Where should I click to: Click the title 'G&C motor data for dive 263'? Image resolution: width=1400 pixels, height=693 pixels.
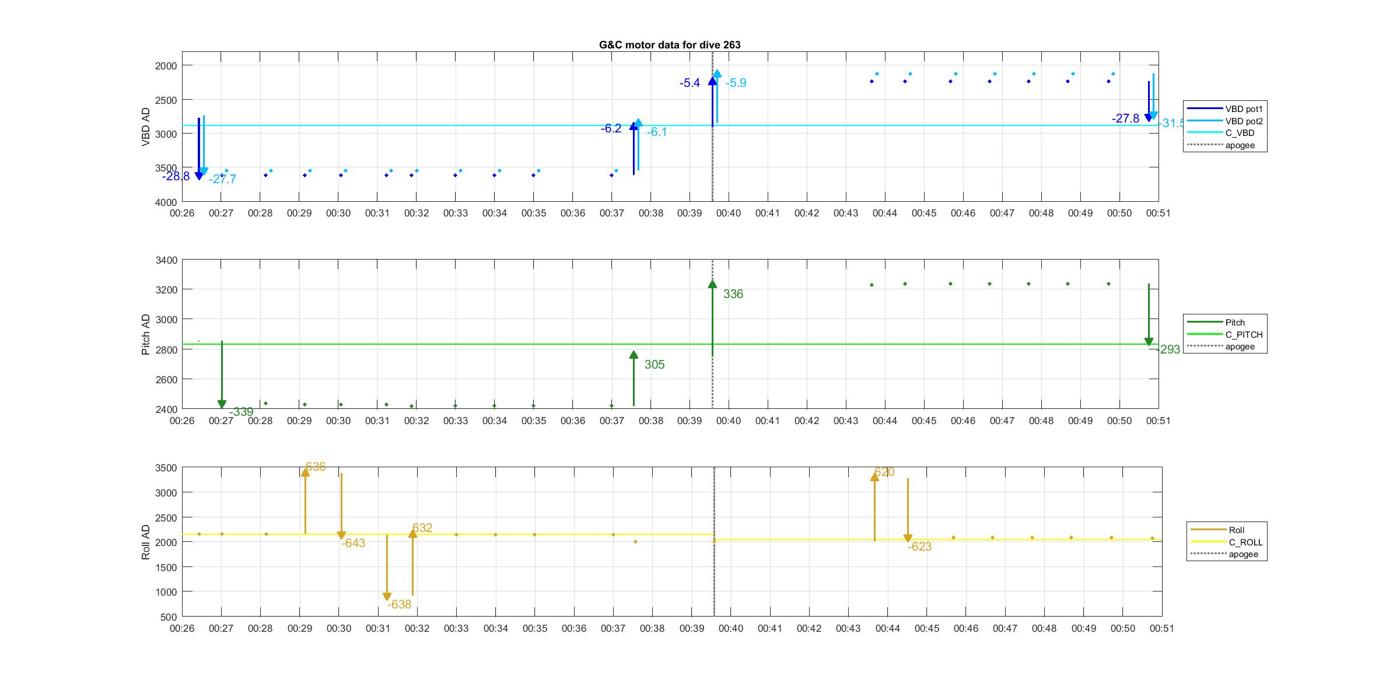coord(669,45)
